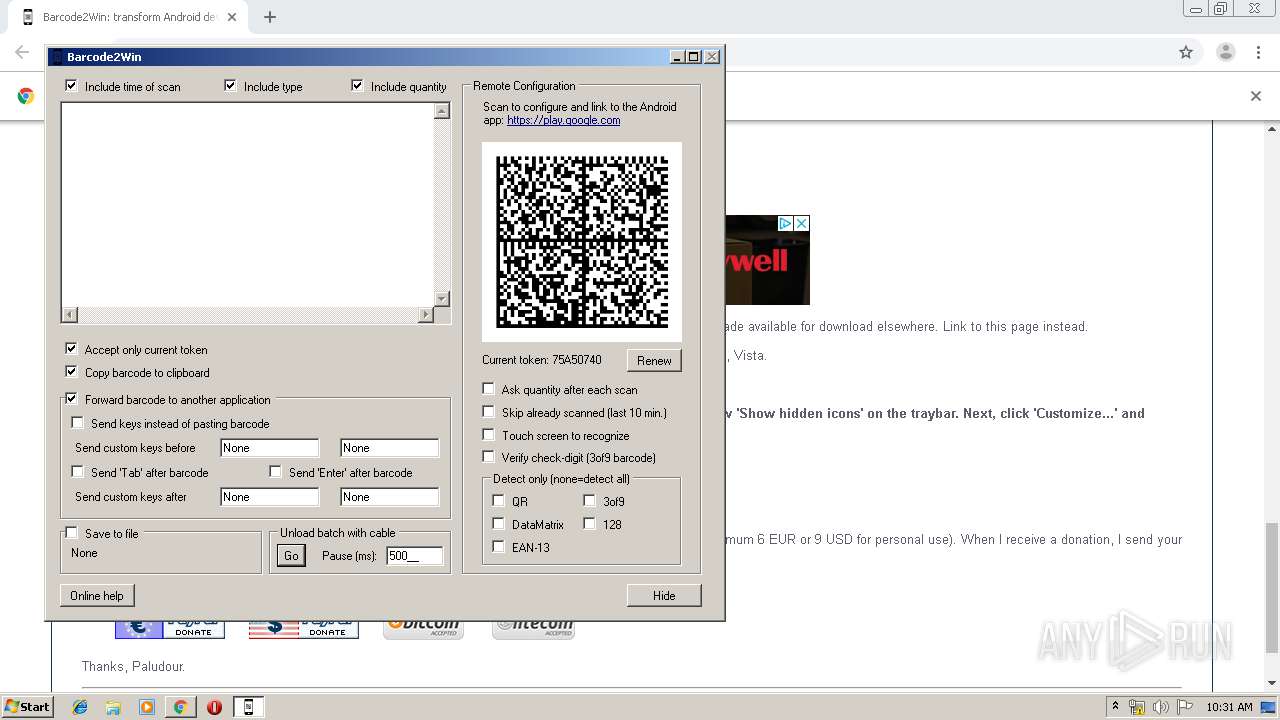The width and height of the screenshot is (1280, 720).
Task: Open the Windows Start menu
Action: click(x=27, y=706)
